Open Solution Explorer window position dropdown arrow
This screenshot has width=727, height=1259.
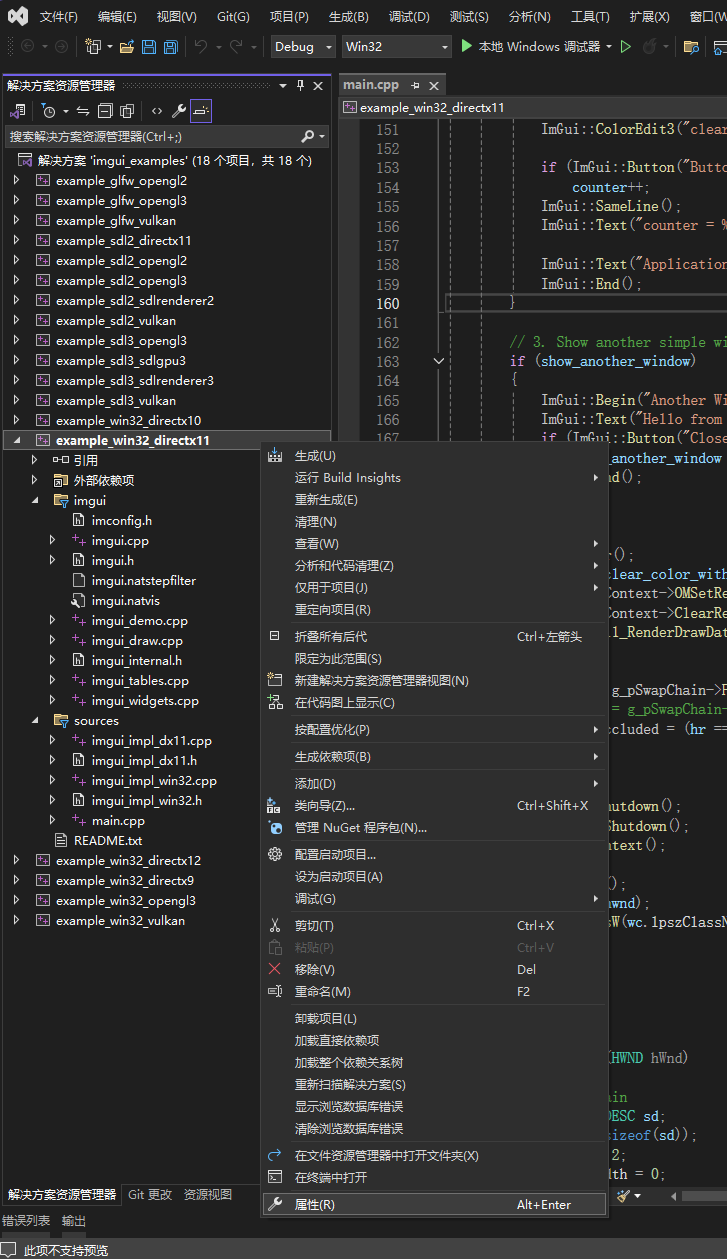tap(283, 86)
